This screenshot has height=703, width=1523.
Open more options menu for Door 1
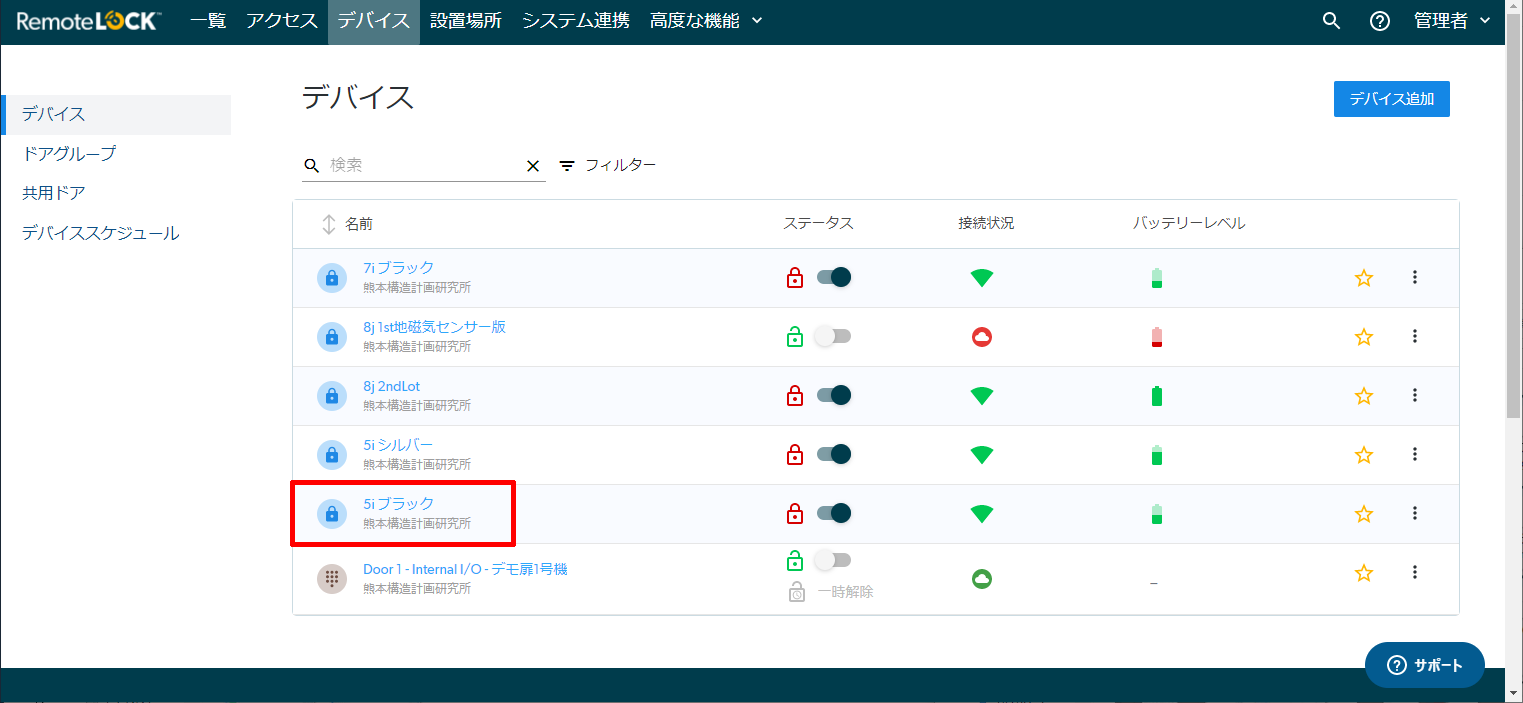tap(1415, 572)
